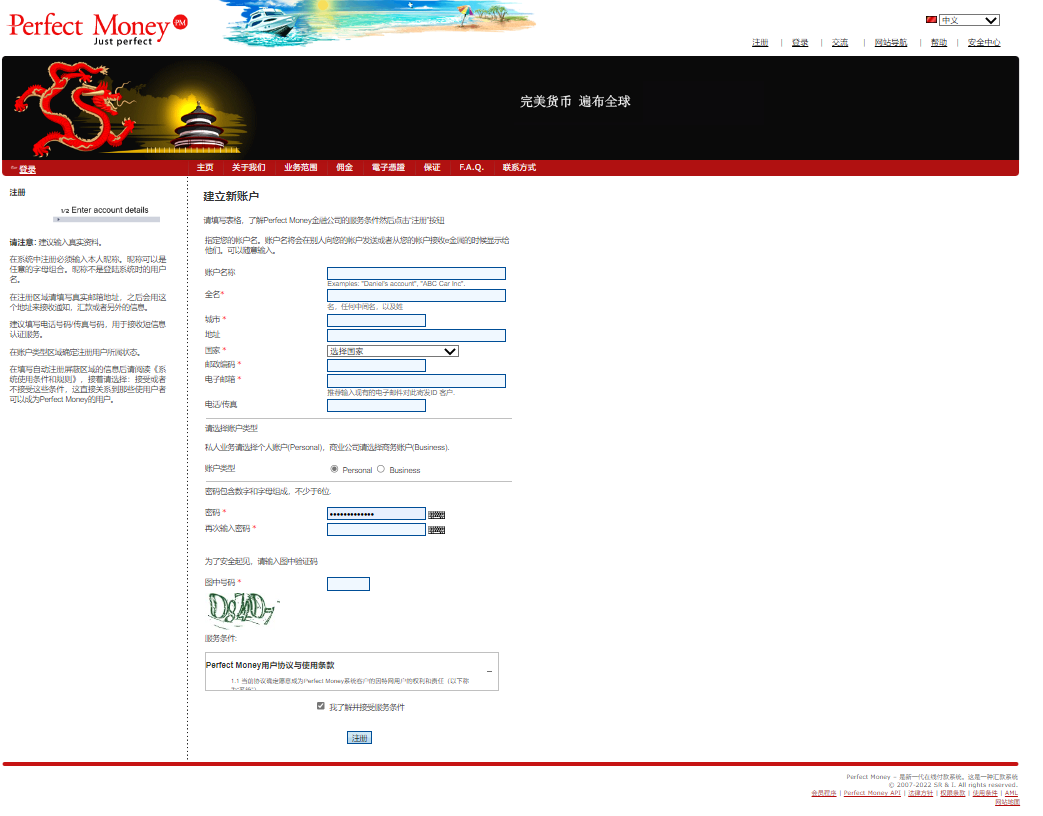
Task: Click the 登录 link in the red bar
Action: click(27, 170)
